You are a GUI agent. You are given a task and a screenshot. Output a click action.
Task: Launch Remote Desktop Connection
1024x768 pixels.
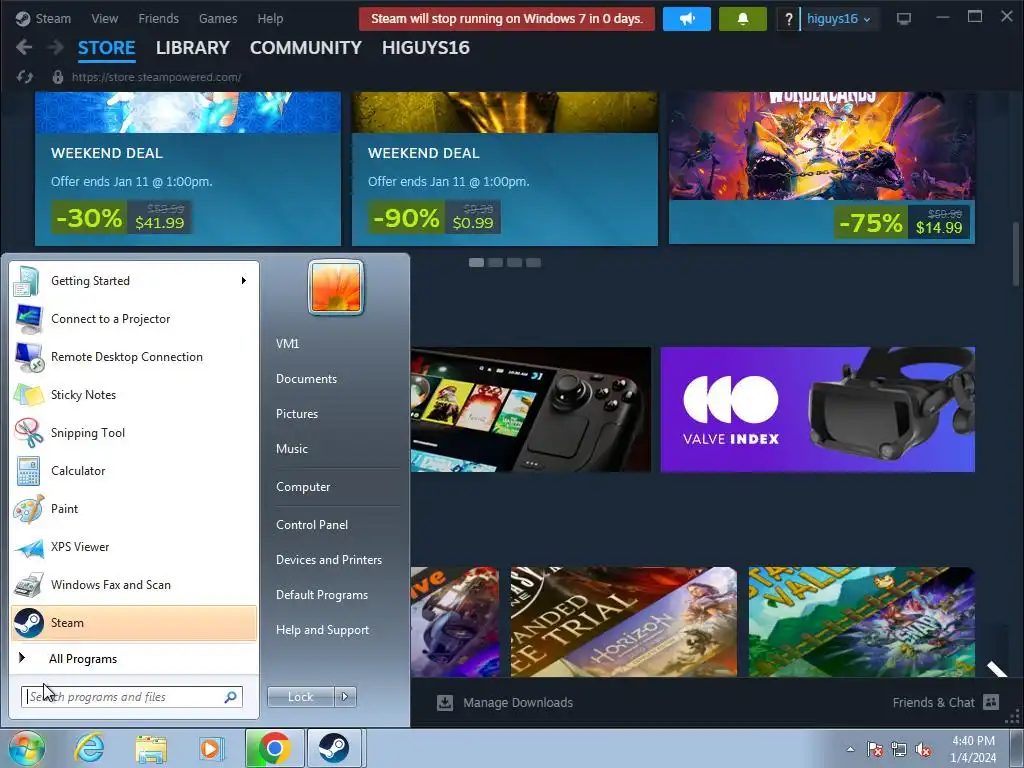pyautogui.click(x=134, y=357)
